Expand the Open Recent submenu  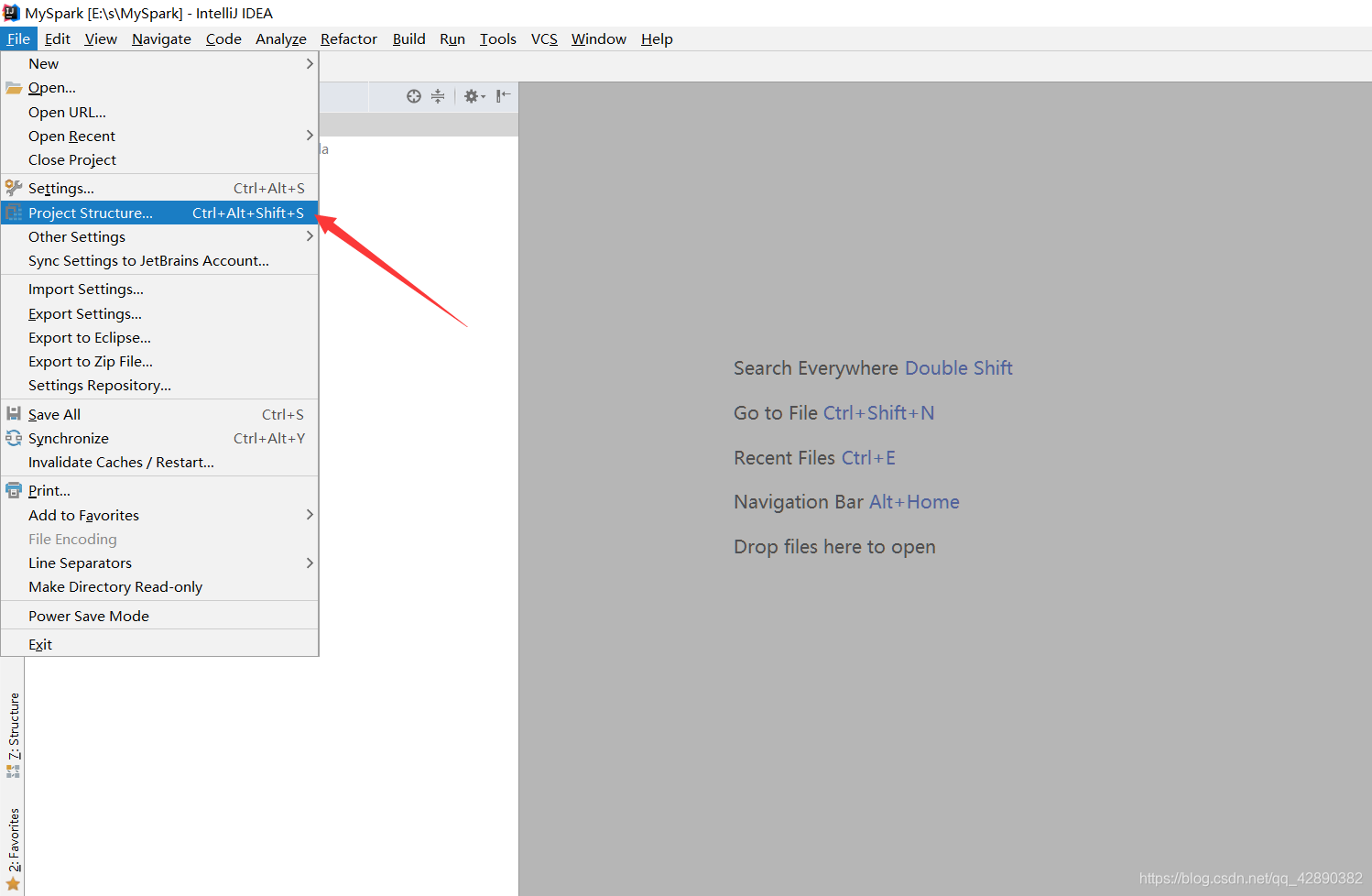[159, 136]
